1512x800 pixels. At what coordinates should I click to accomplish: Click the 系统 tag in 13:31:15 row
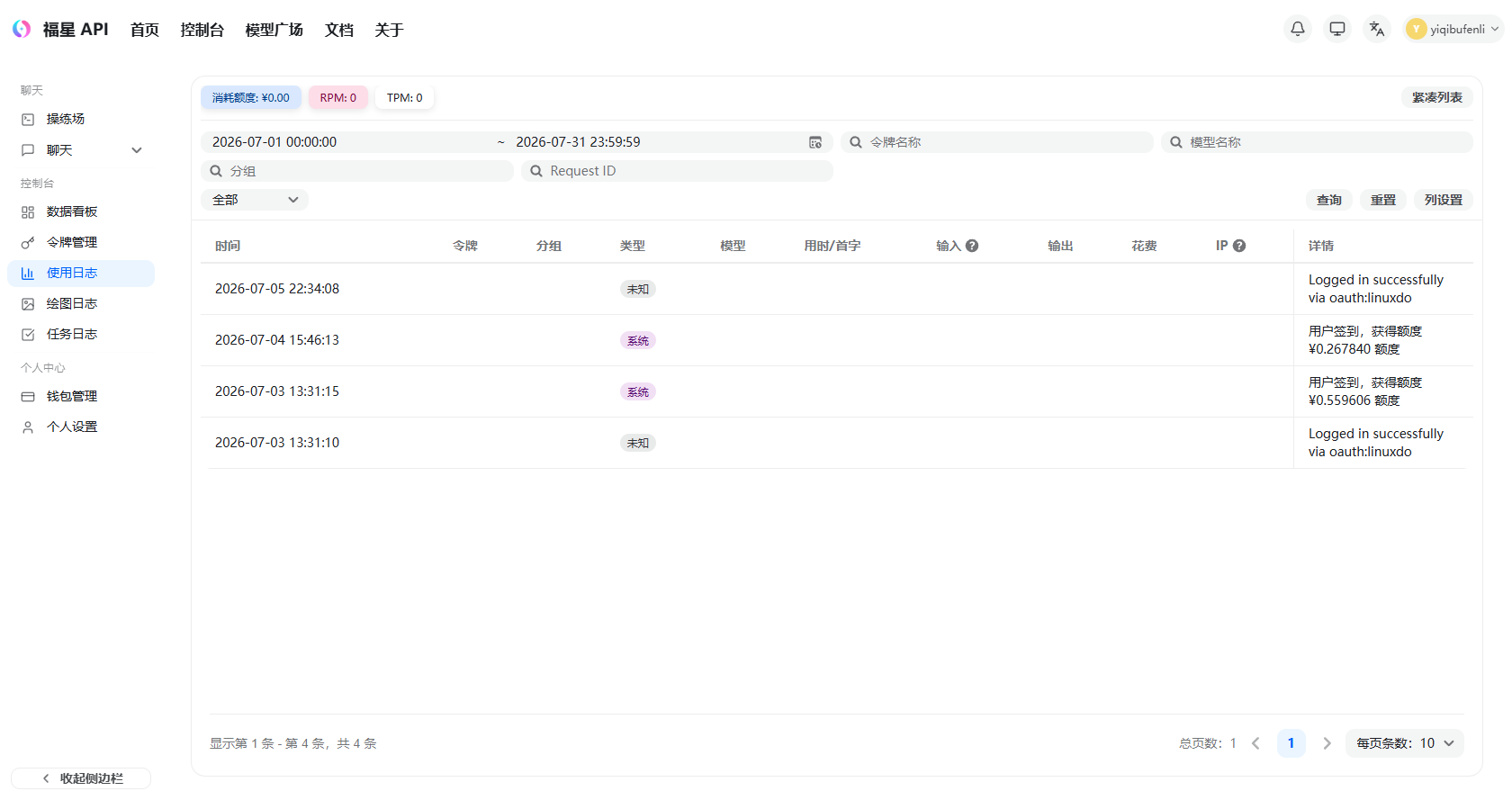[x=638, y=391]
